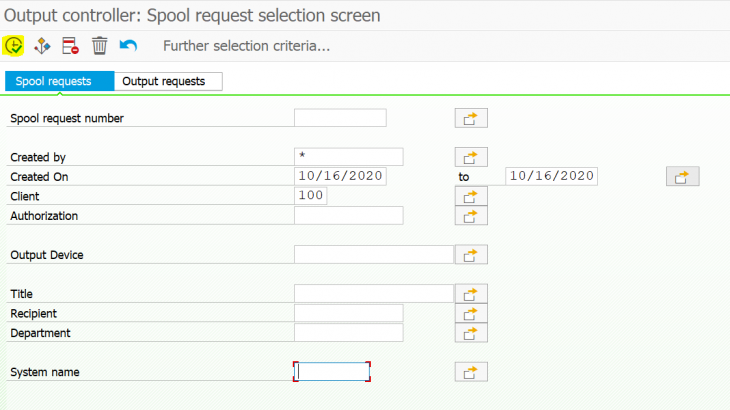
Task: Select the Spool requests tab
Action: 58,82
